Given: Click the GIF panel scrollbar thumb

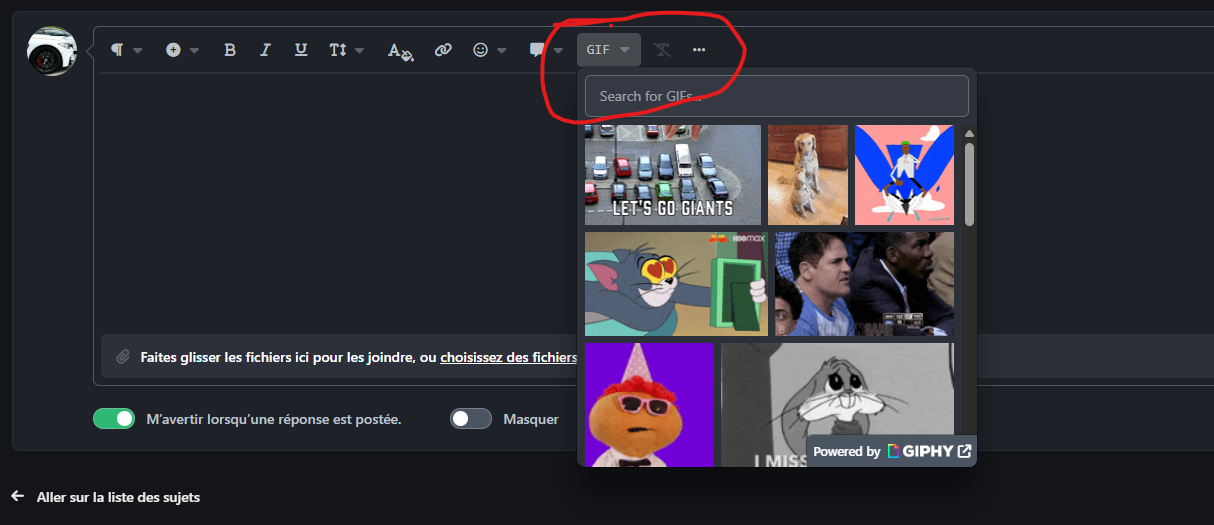Looking at the screenshot, I should coord(969,183).
